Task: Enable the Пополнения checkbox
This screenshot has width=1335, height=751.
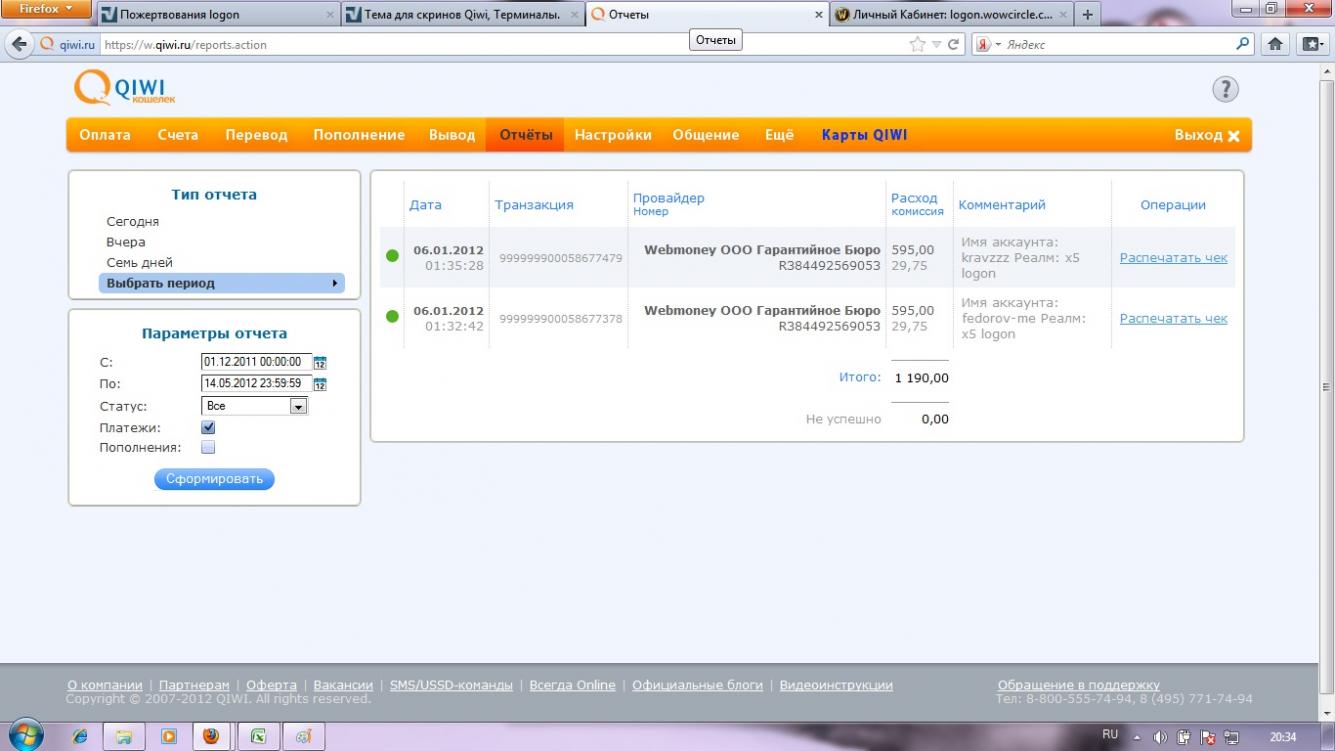Action: pyautogui.click(x=208, y=448)
